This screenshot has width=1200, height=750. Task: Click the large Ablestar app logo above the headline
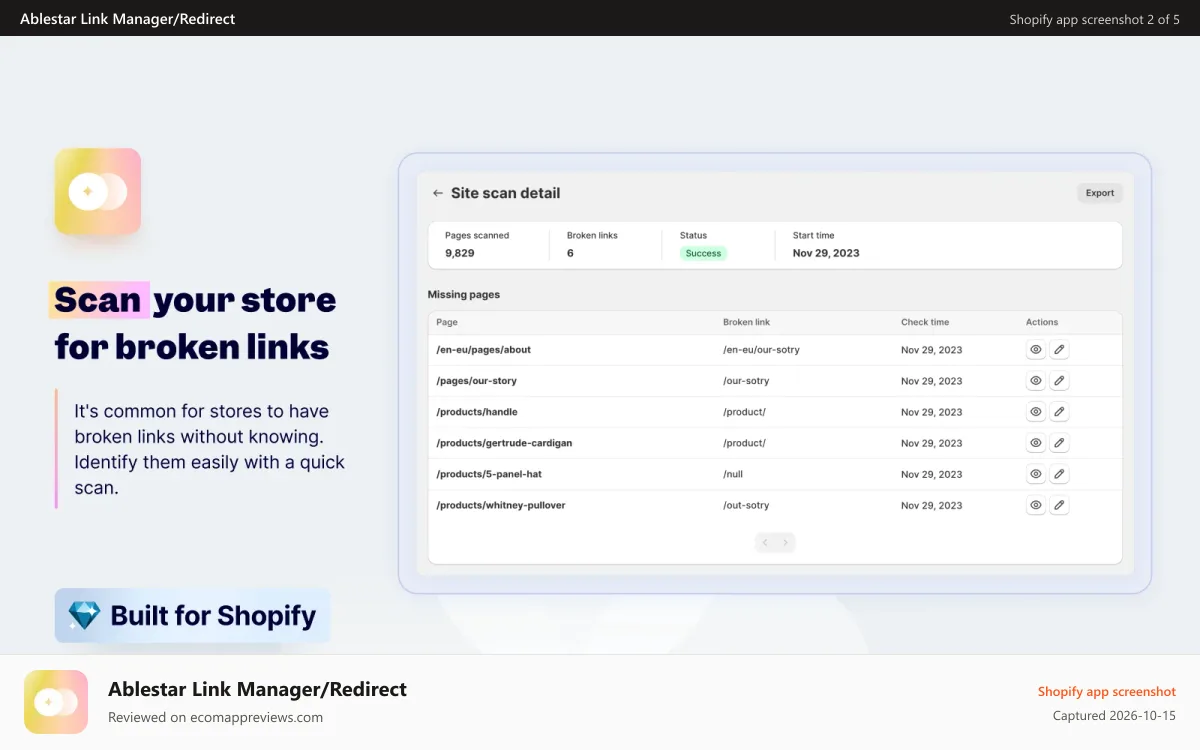click(98, 191)
